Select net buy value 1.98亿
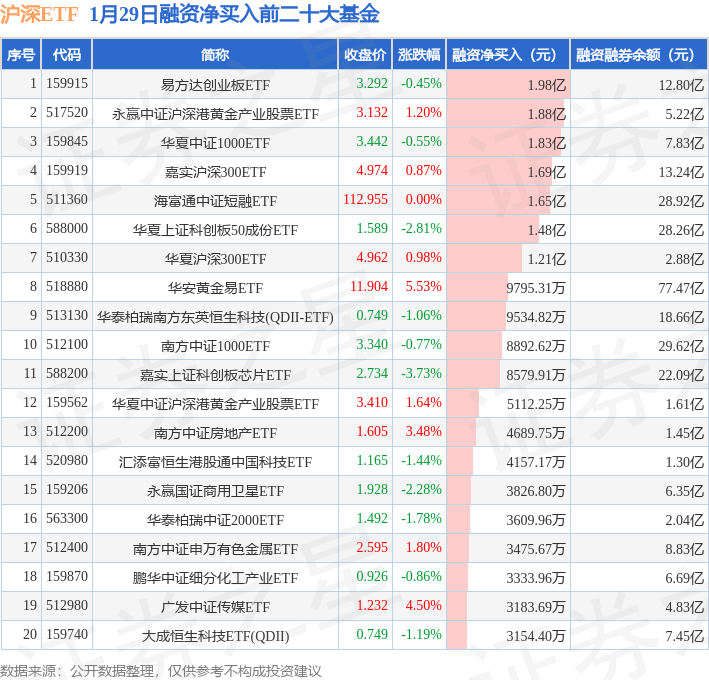The height and width of the screenshot is (680, 709). [x=546, y=85]
